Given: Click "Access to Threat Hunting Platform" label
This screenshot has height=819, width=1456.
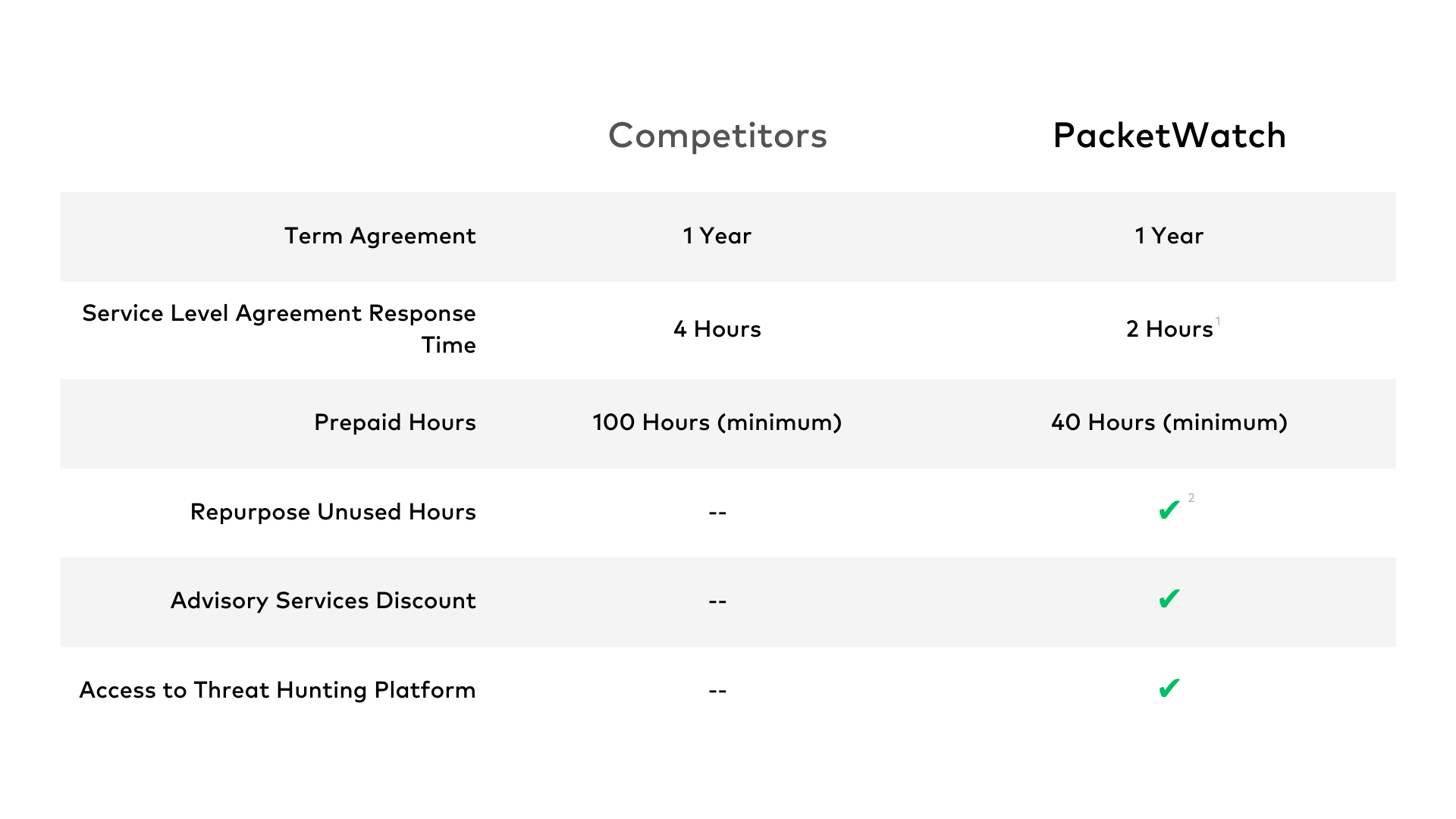Looking at the screenshot, I should click(x=278, y=690).
